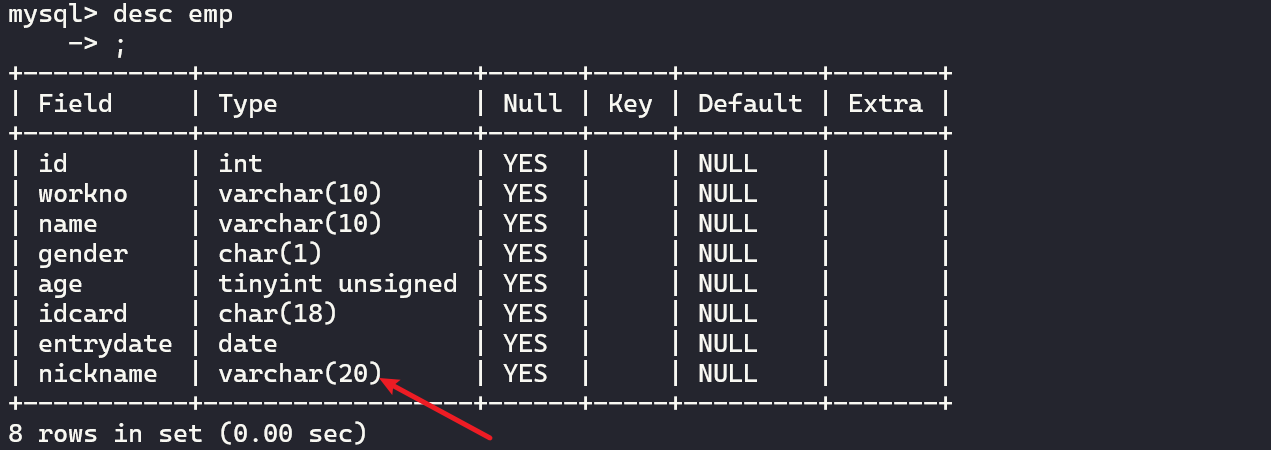Select the workno field name

pos(82,193)
